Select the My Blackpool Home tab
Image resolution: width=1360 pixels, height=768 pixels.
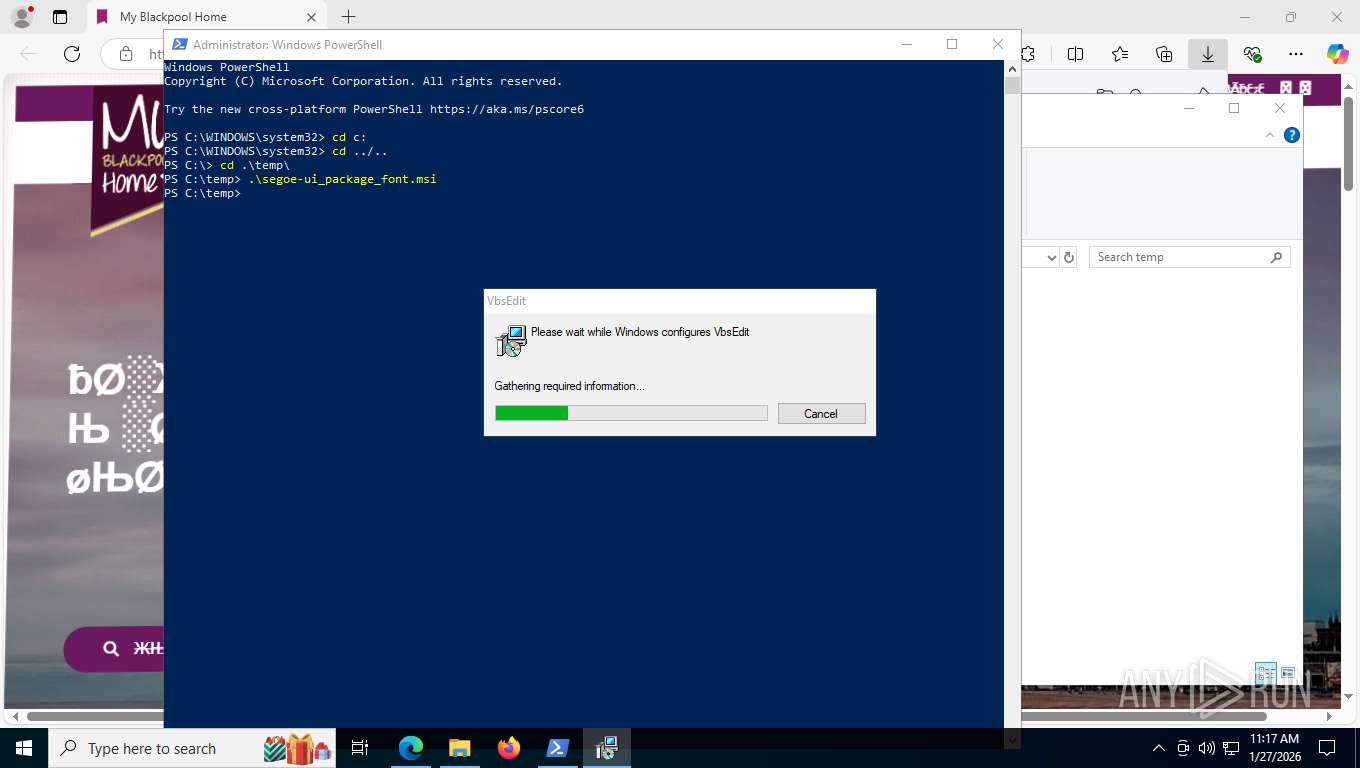coord(205,17)
